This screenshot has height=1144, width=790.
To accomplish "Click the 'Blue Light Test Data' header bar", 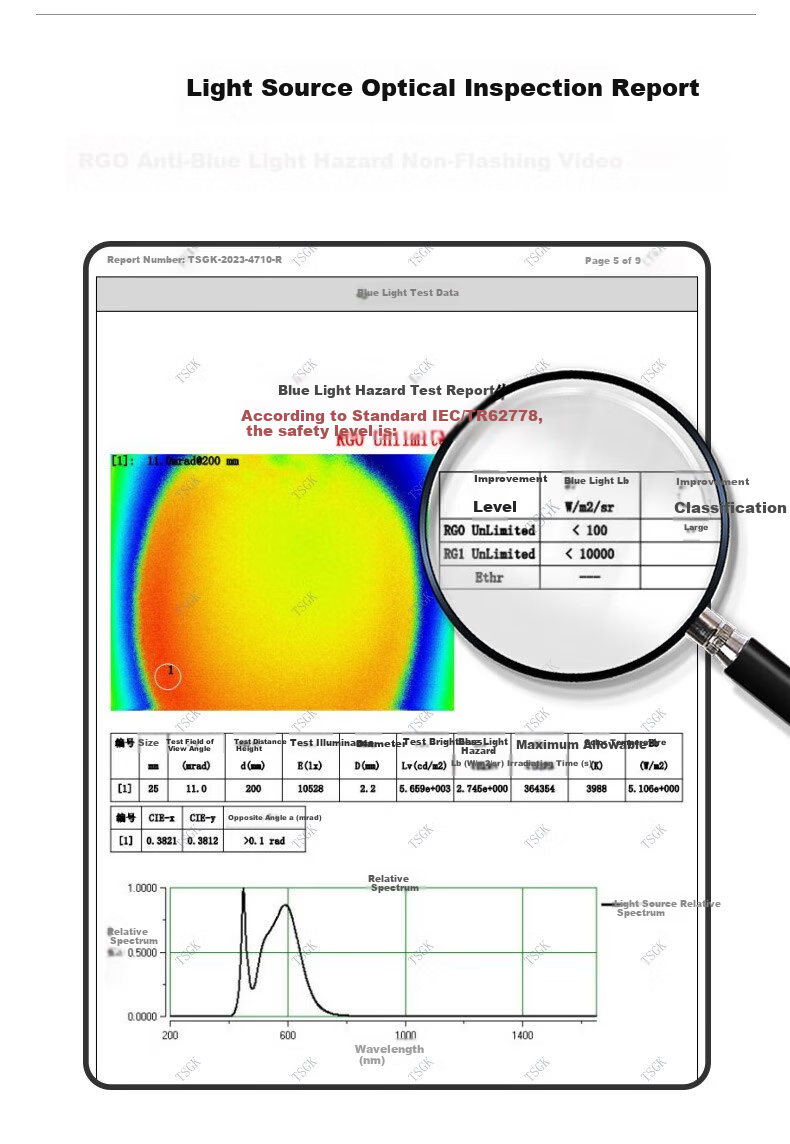I will click(x=397, y=293).
